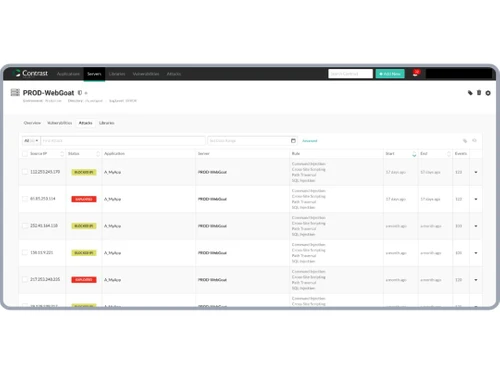Switch to the server Vulnerabilities tab
This screenshot has height=375, width=500.
click(60, 123)
